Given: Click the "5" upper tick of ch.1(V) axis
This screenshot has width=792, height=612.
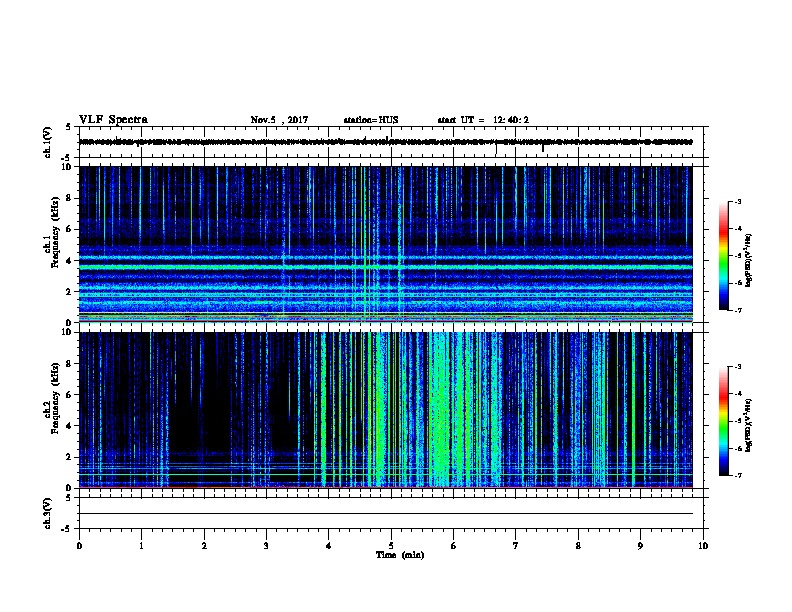Looking at the screenshot, I should pos(69,127).
